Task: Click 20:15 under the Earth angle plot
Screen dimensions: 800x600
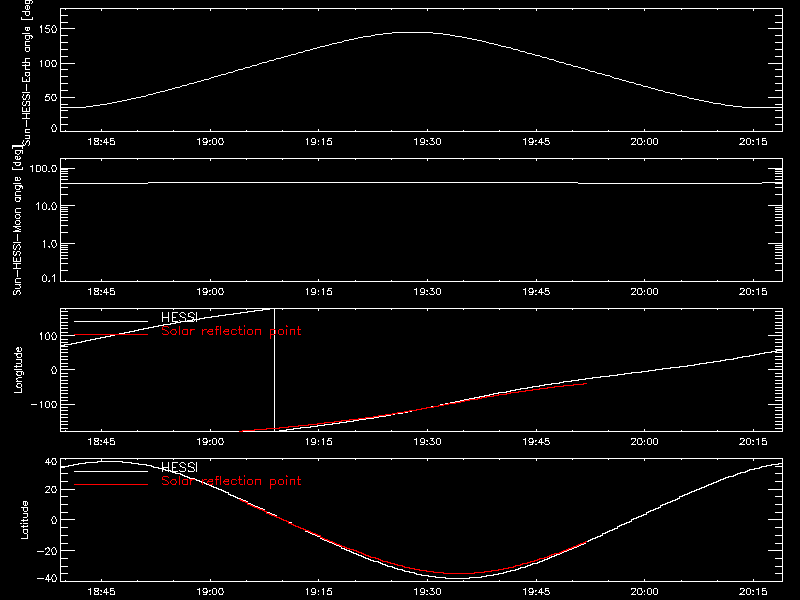Action: (x=753, y=142)
